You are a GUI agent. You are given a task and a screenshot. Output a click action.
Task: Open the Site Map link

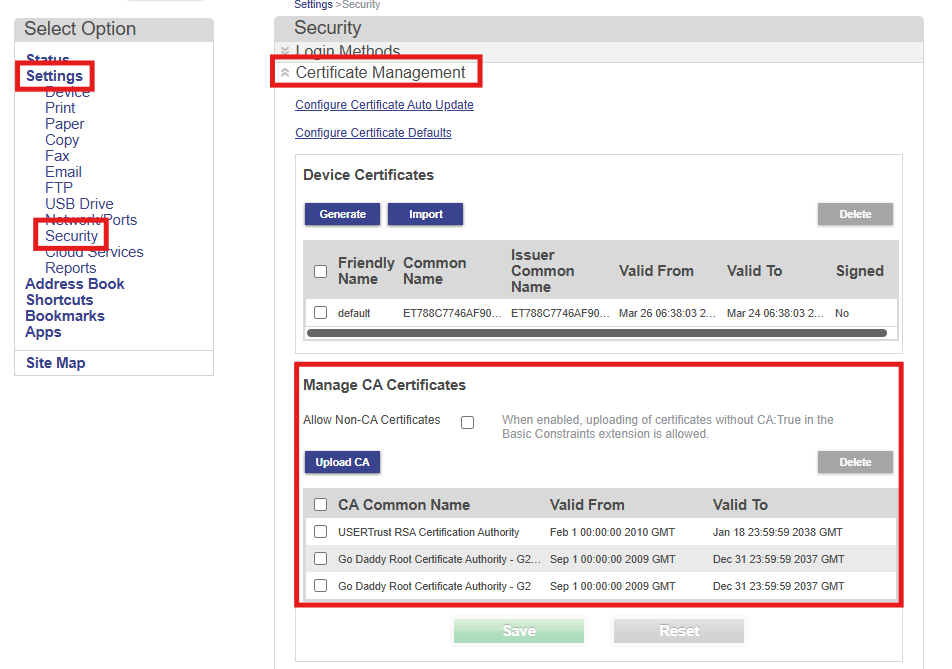coord(55,363)
